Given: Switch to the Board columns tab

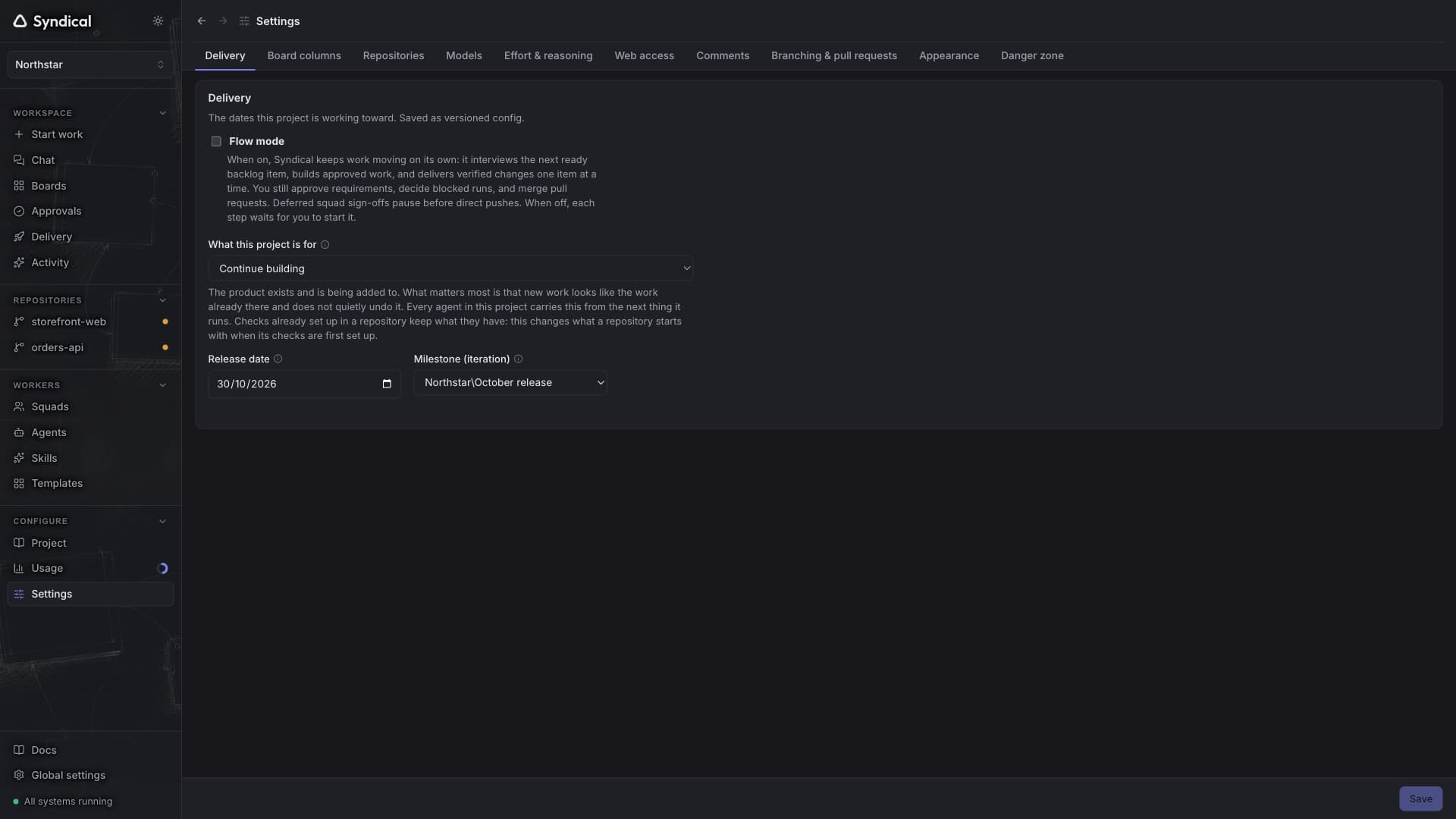Looking at the screenshot, I should click(304, 55).
